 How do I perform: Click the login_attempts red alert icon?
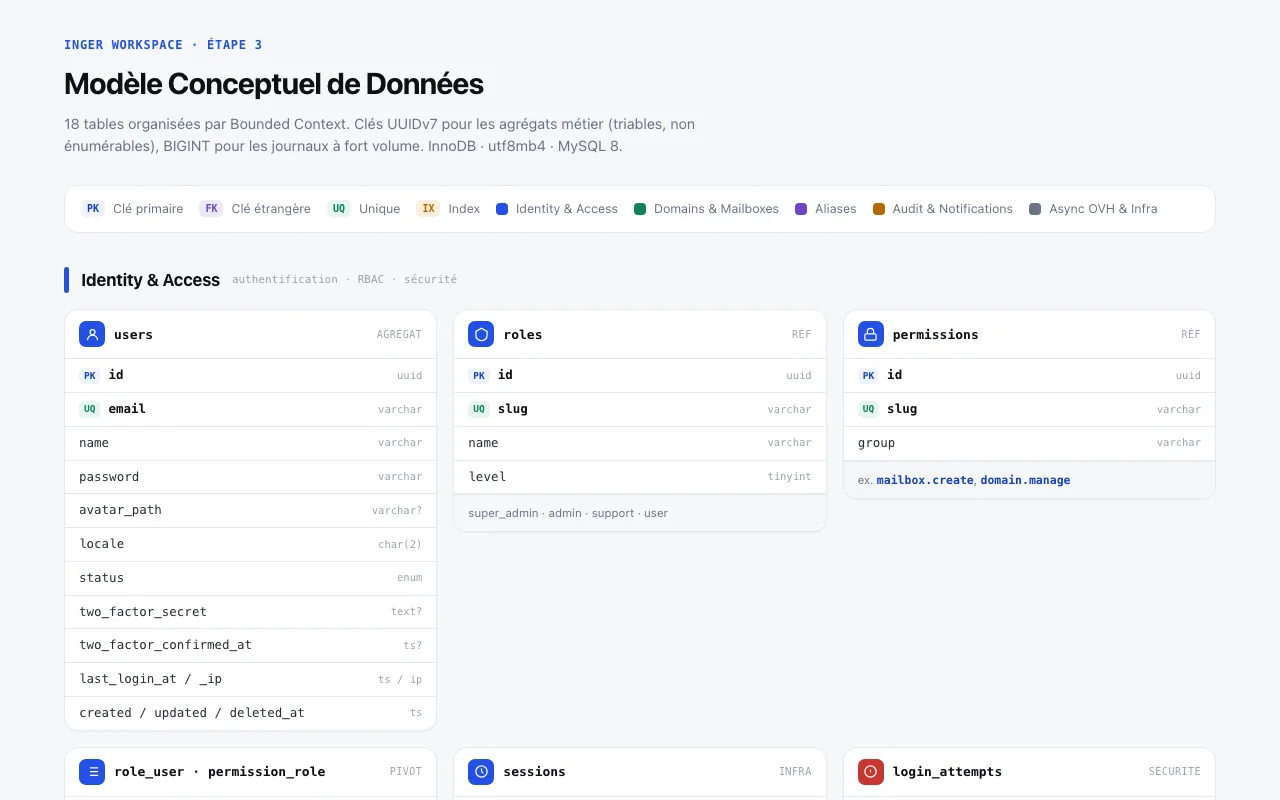pyautogui.click(x=871, y=771)
